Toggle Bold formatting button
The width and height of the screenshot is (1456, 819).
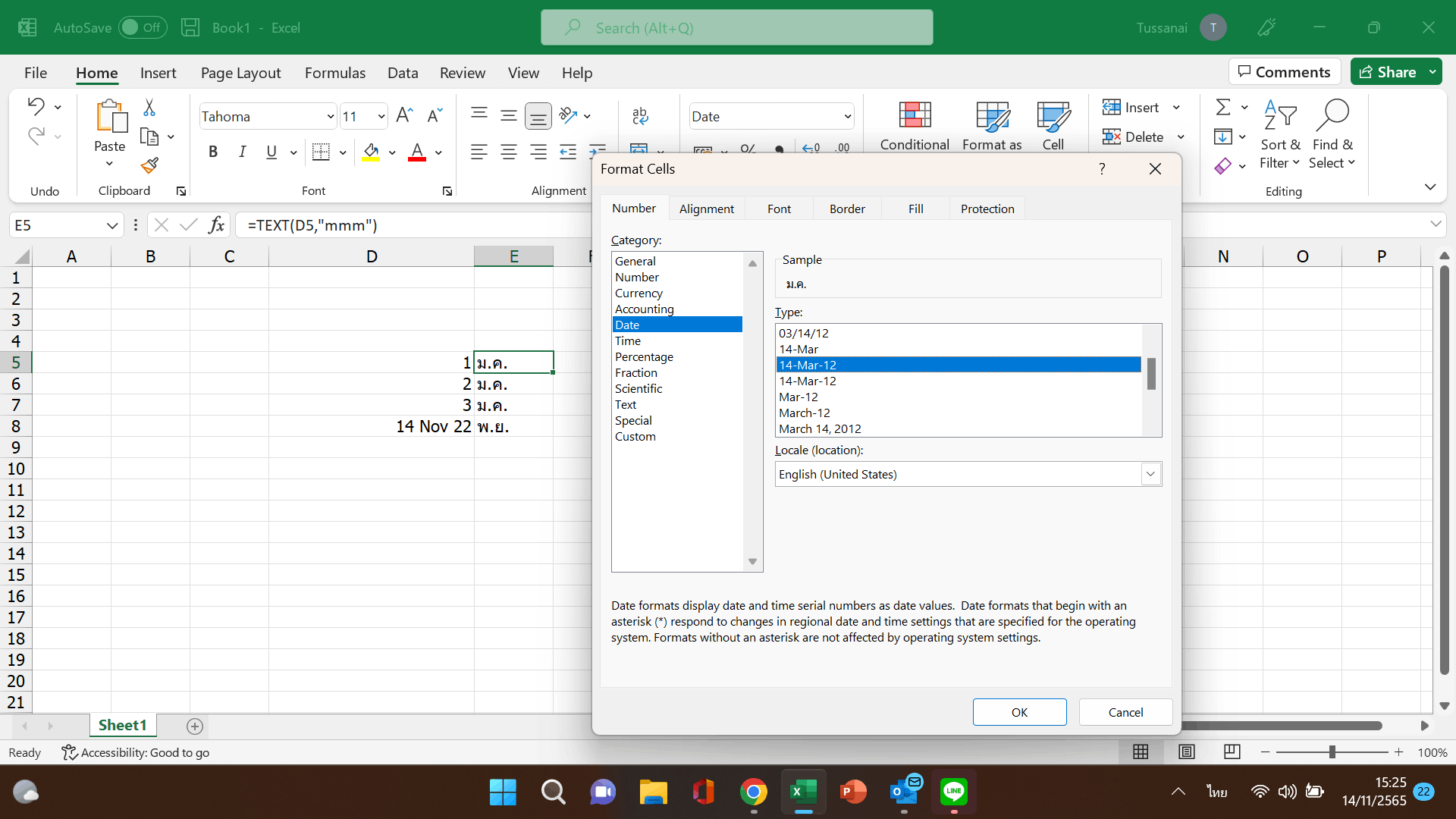tap(213, 152)
